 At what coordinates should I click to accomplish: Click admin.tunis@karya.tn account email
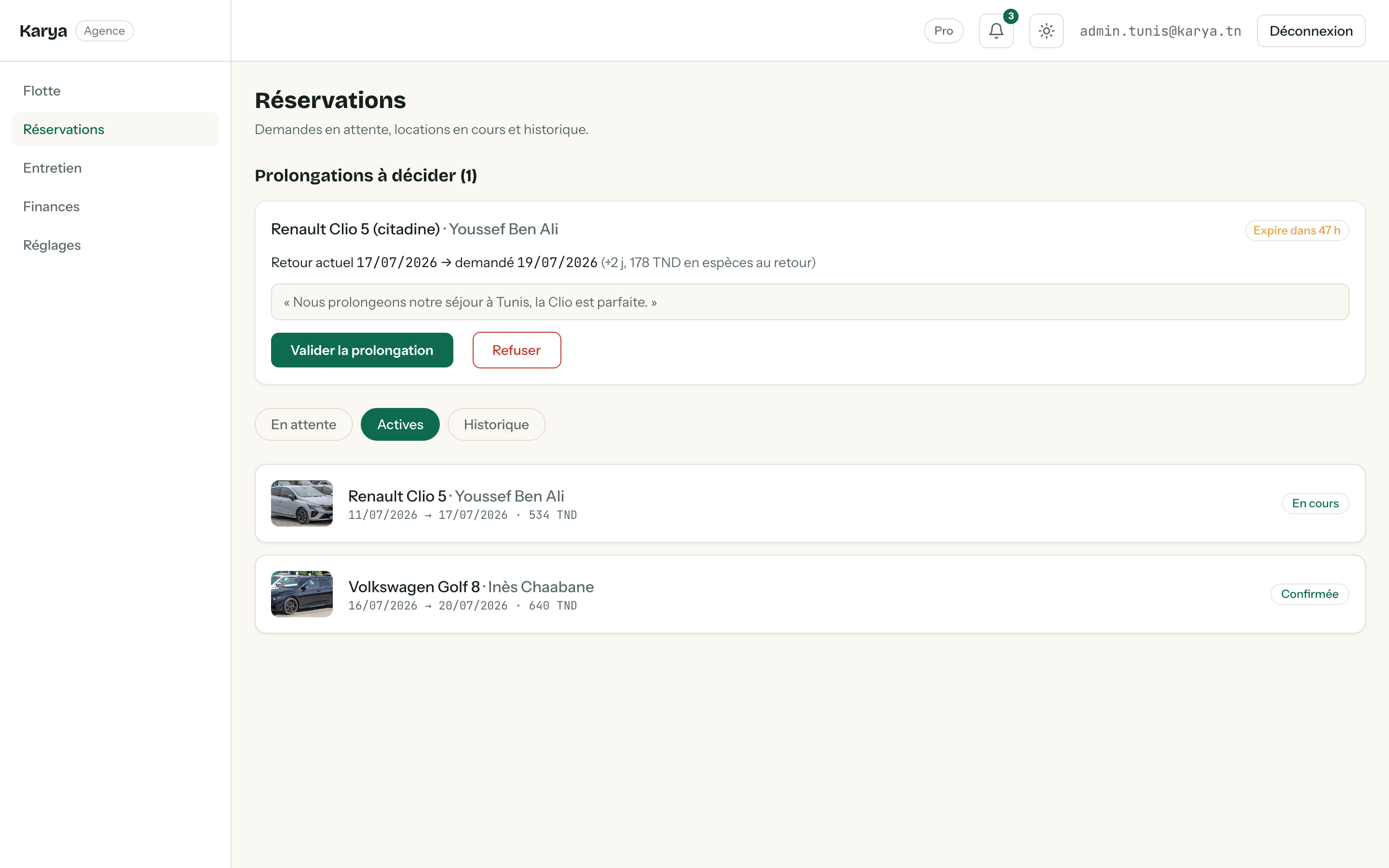coord(1160,31)
